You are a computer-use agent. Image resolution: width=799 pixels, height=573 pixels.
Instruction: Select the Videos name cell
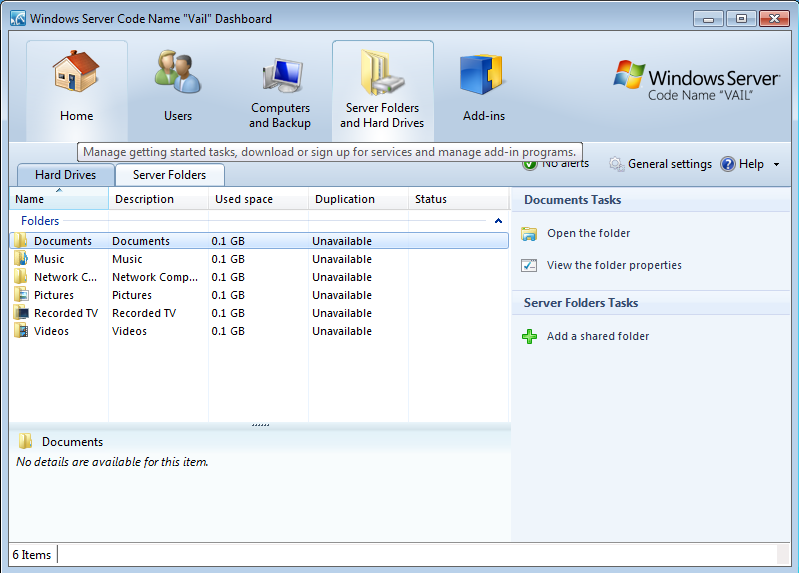click(x=51, y=331)
